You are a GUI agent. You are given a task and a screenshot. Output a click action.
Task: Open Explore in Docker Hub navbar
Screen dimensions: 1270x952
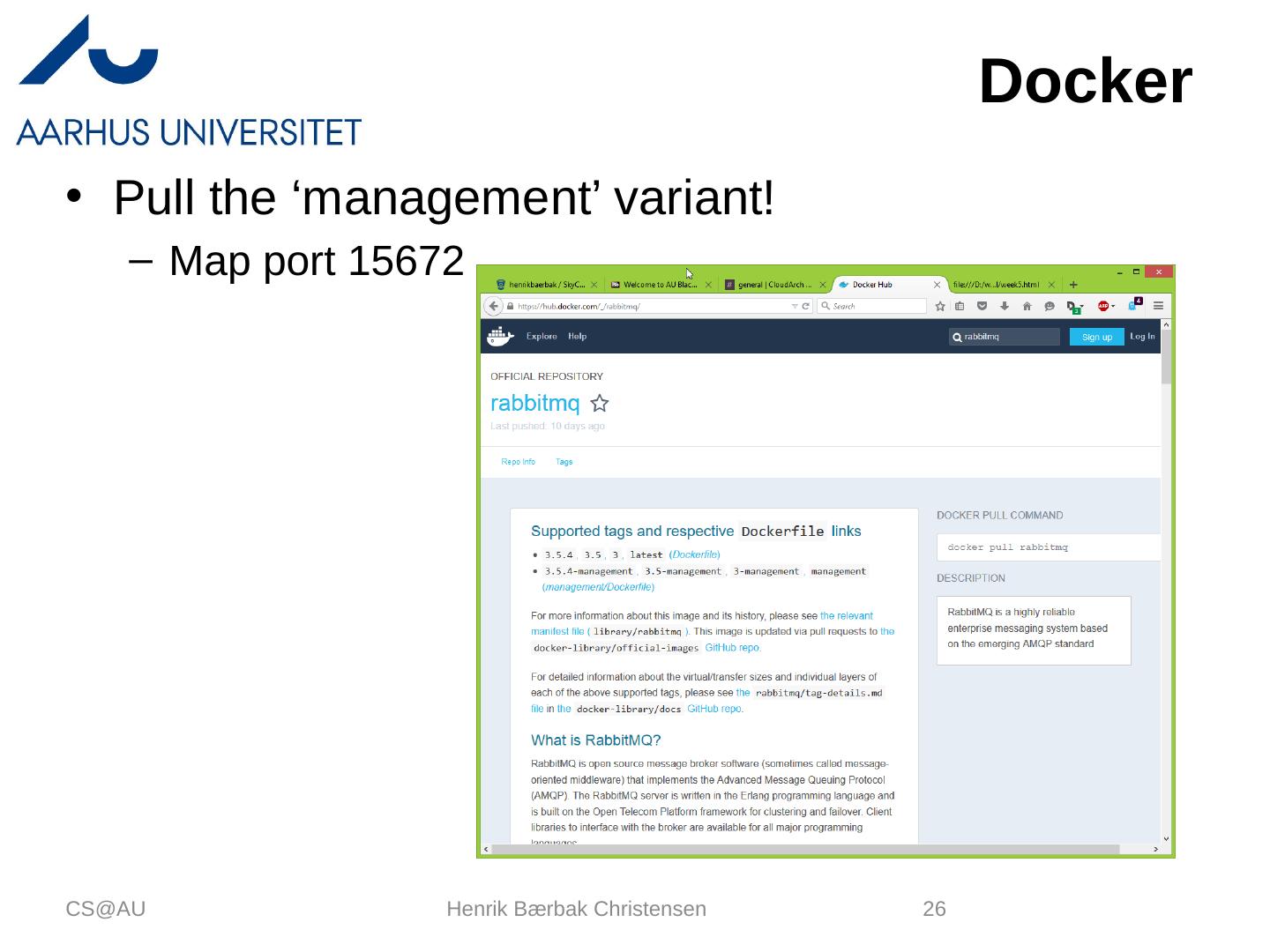[x=542, y=336]
